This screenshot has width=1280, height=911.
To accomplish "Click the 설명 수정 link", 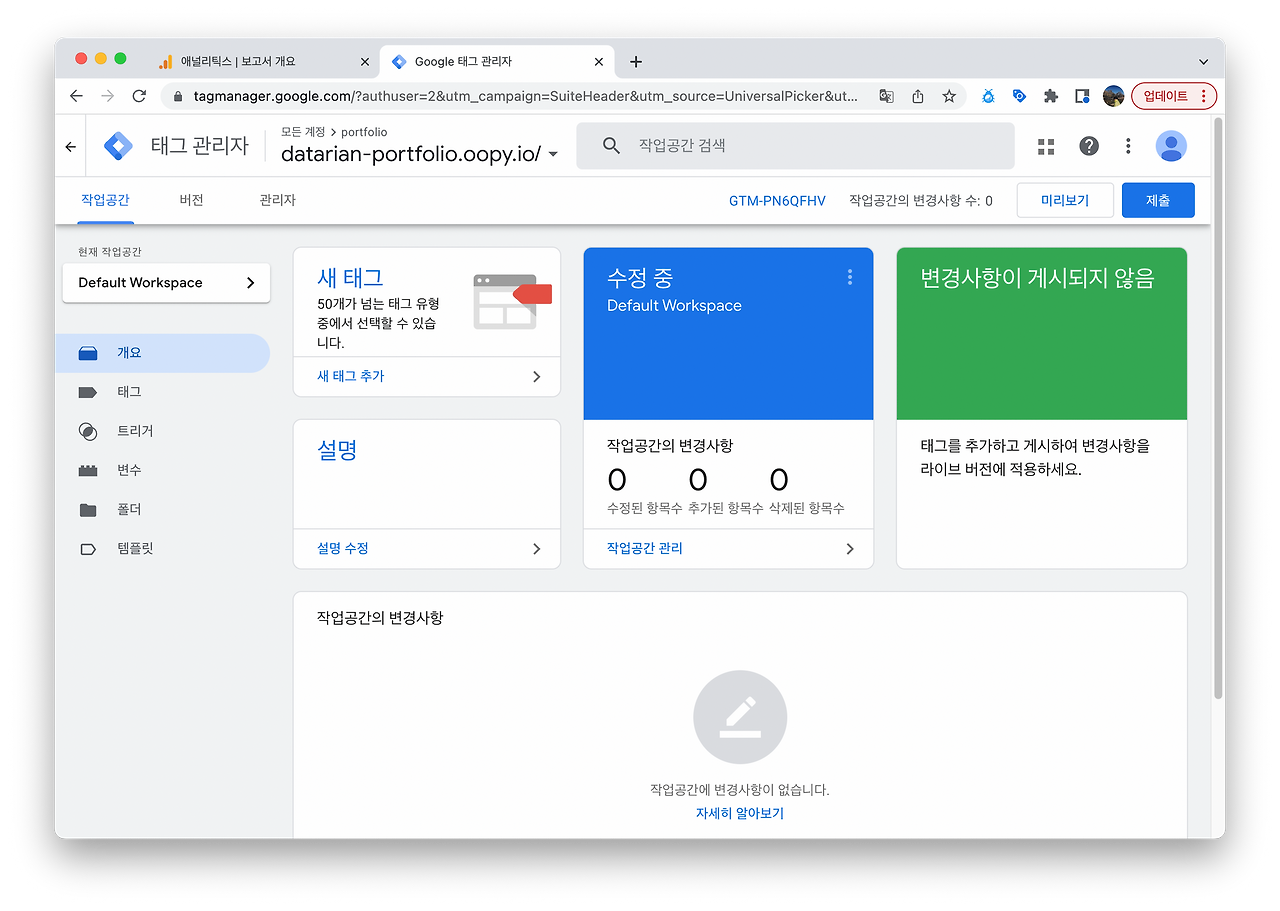I will click(343, 548).
